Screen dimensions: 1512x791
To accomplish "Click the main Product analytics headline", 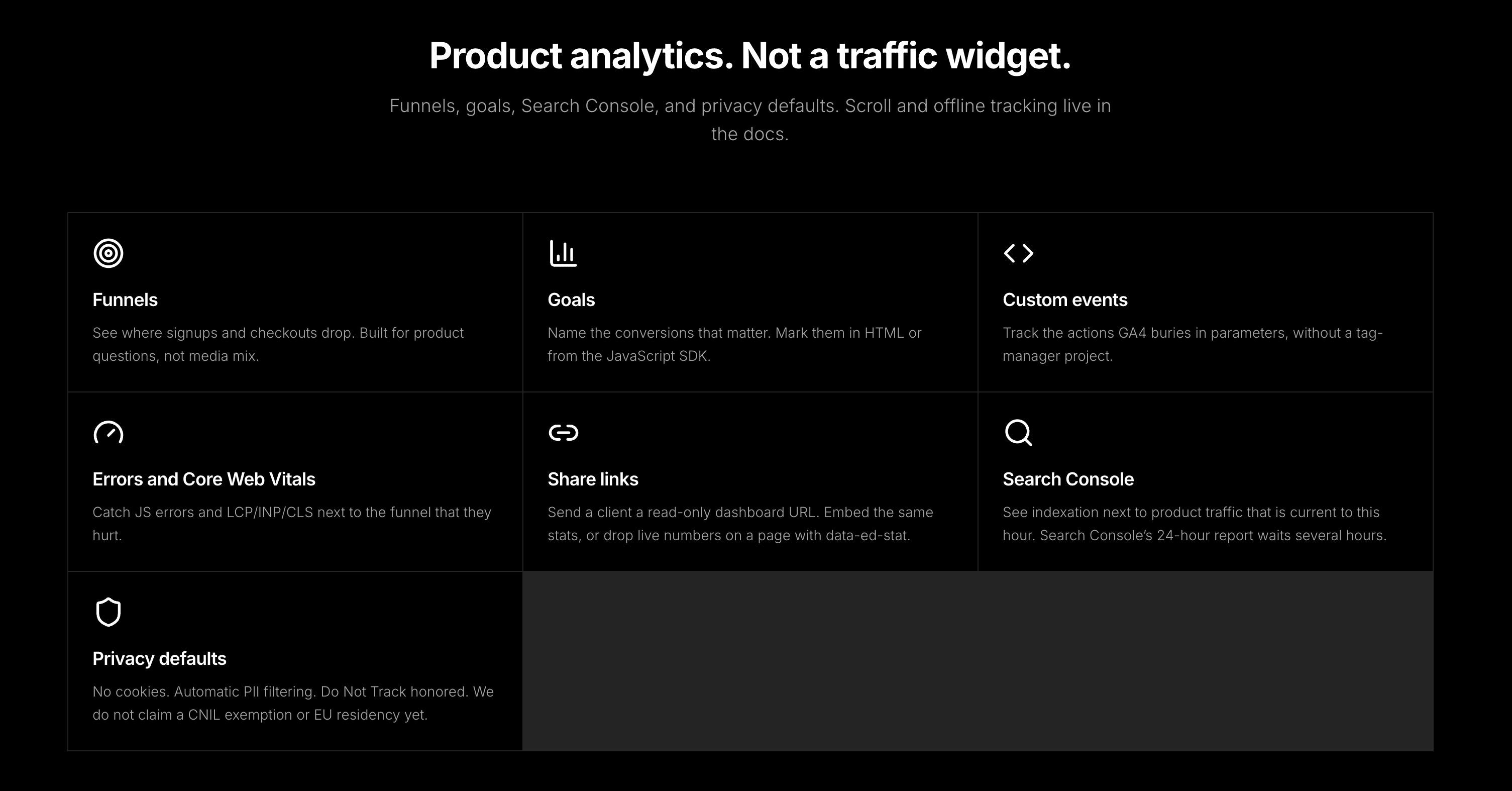I will [750, 56].
